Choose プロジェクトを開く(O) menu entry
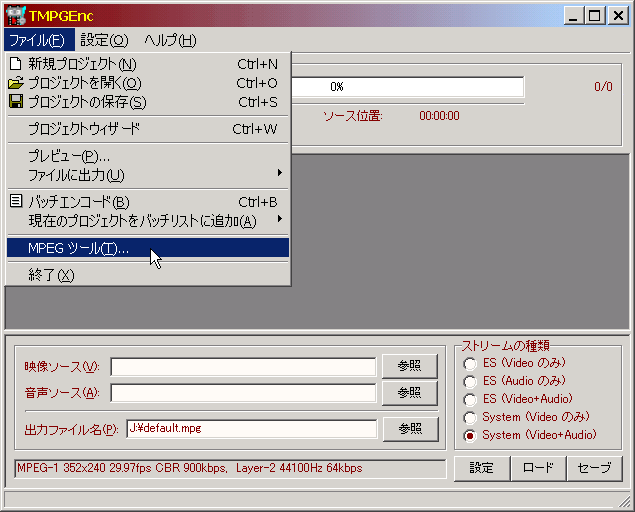635x512 pixels. (148, 83)
